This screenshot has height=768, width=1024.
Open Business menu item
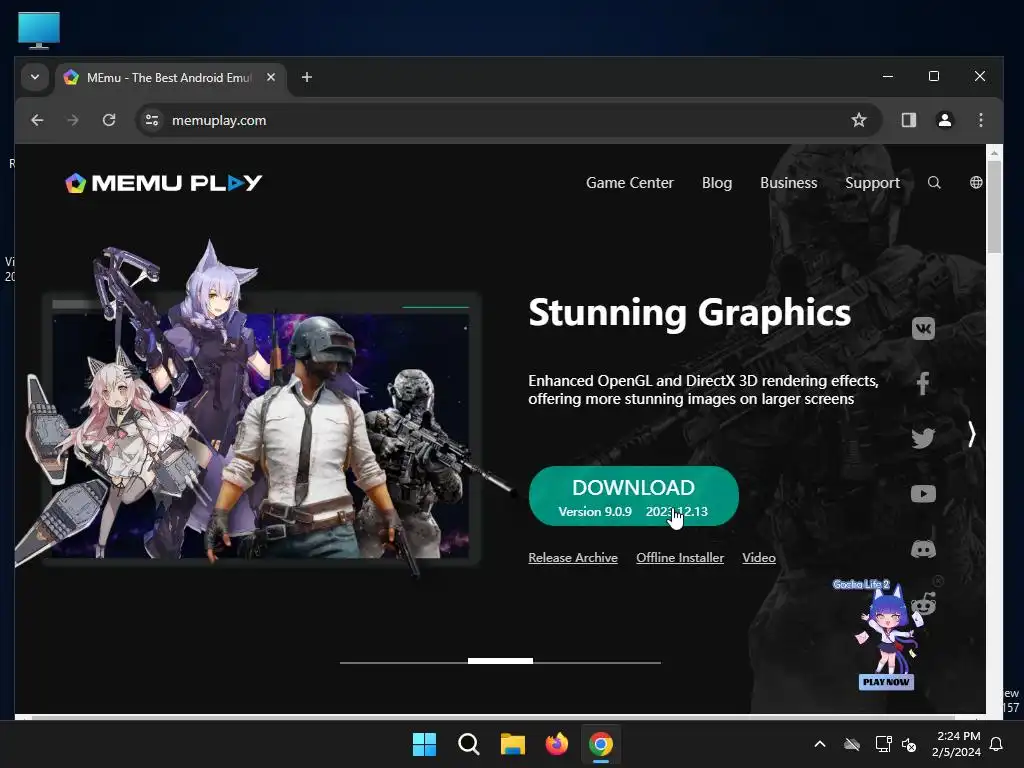788,183
